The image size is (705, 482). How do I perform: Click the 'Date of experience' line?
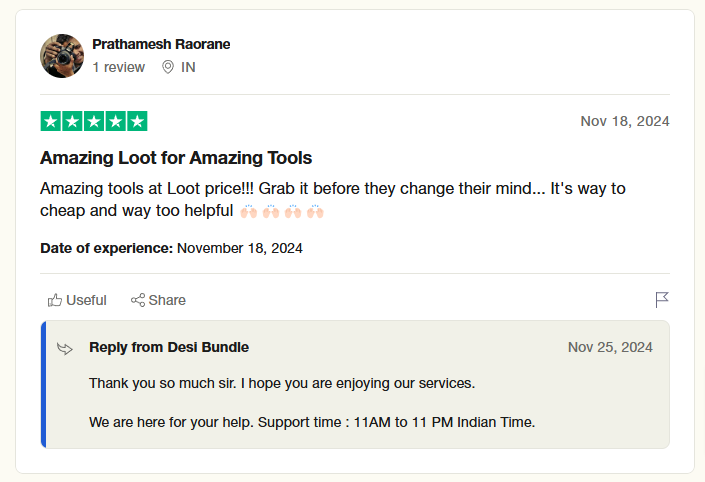[x=171, y=248]
